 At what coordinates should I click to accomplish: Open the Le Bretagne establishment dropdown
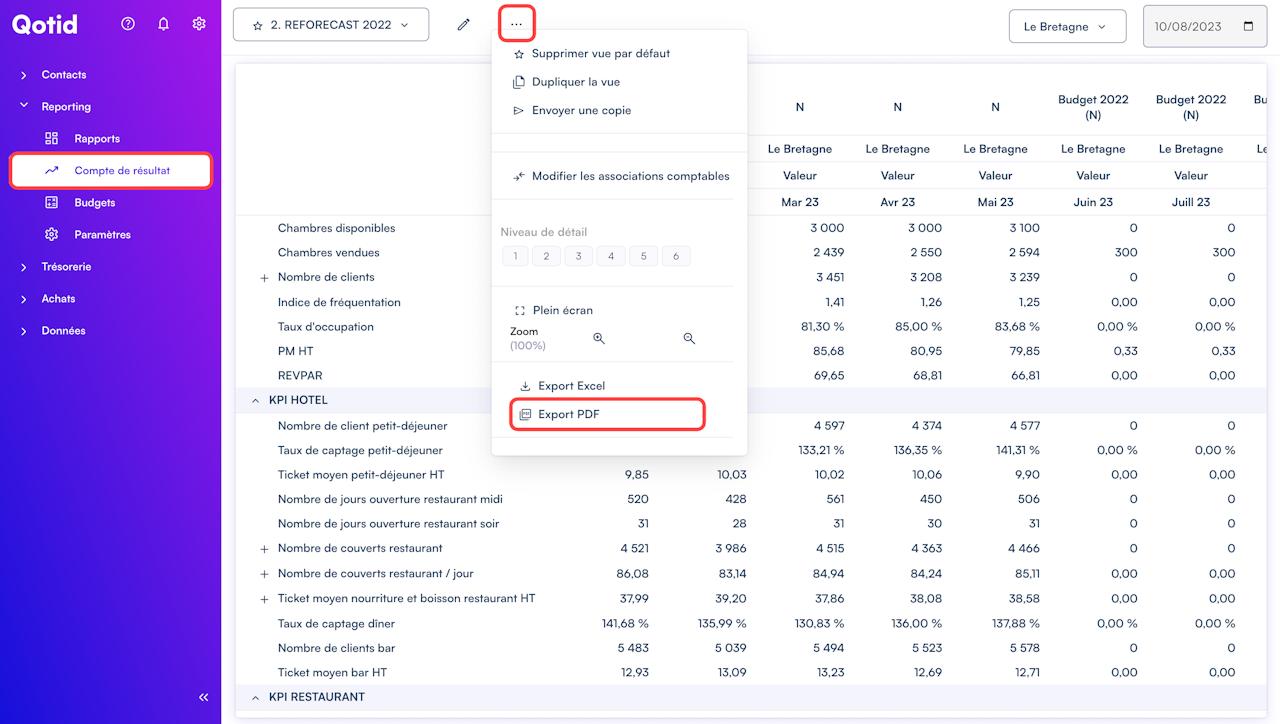click(1067, 27)
